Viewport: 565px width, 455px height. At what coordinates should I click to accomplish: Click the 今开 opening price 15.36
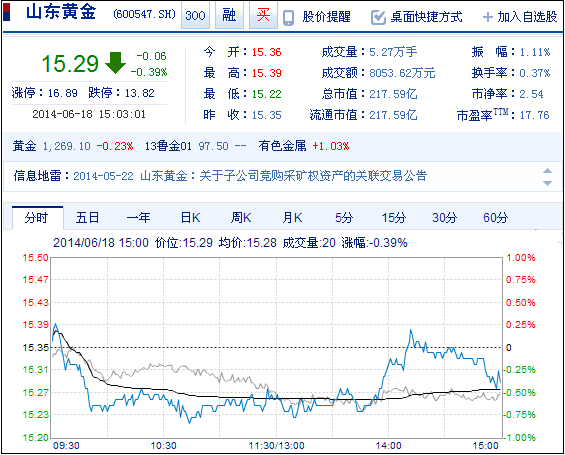[x=266, y=52]
